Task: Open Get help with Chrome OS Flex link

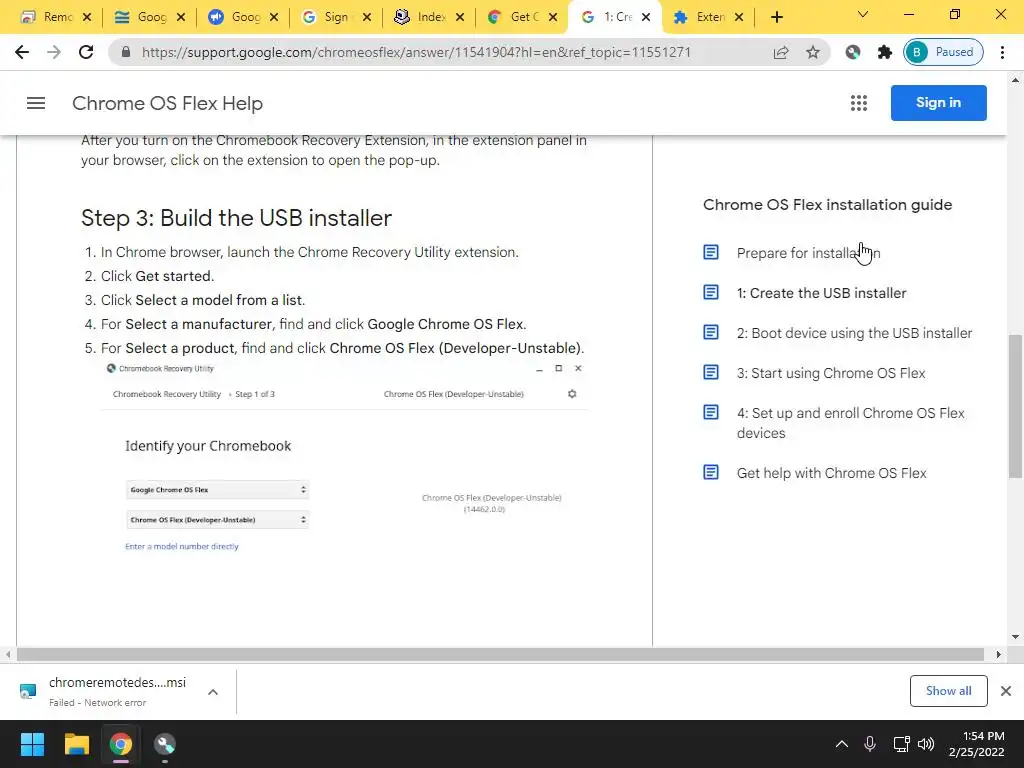Action: tap(831, 473)
